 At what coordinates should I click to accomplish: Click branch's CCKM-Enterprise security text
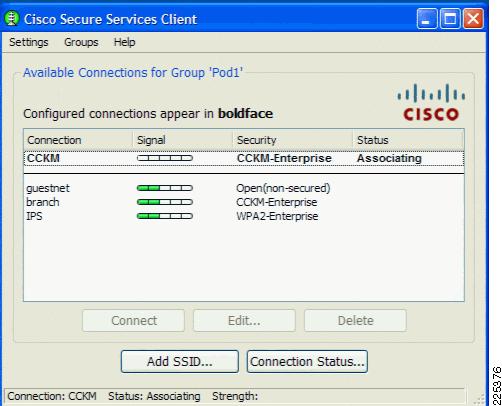[277, 202]
